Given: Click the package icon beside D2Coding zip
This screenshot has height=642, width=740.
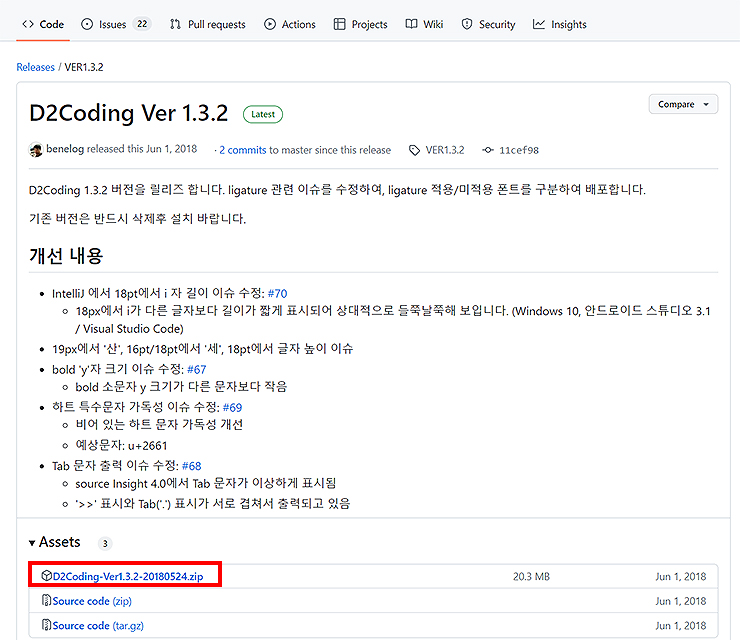Looking at the screenshot, I should click(46, 575).
